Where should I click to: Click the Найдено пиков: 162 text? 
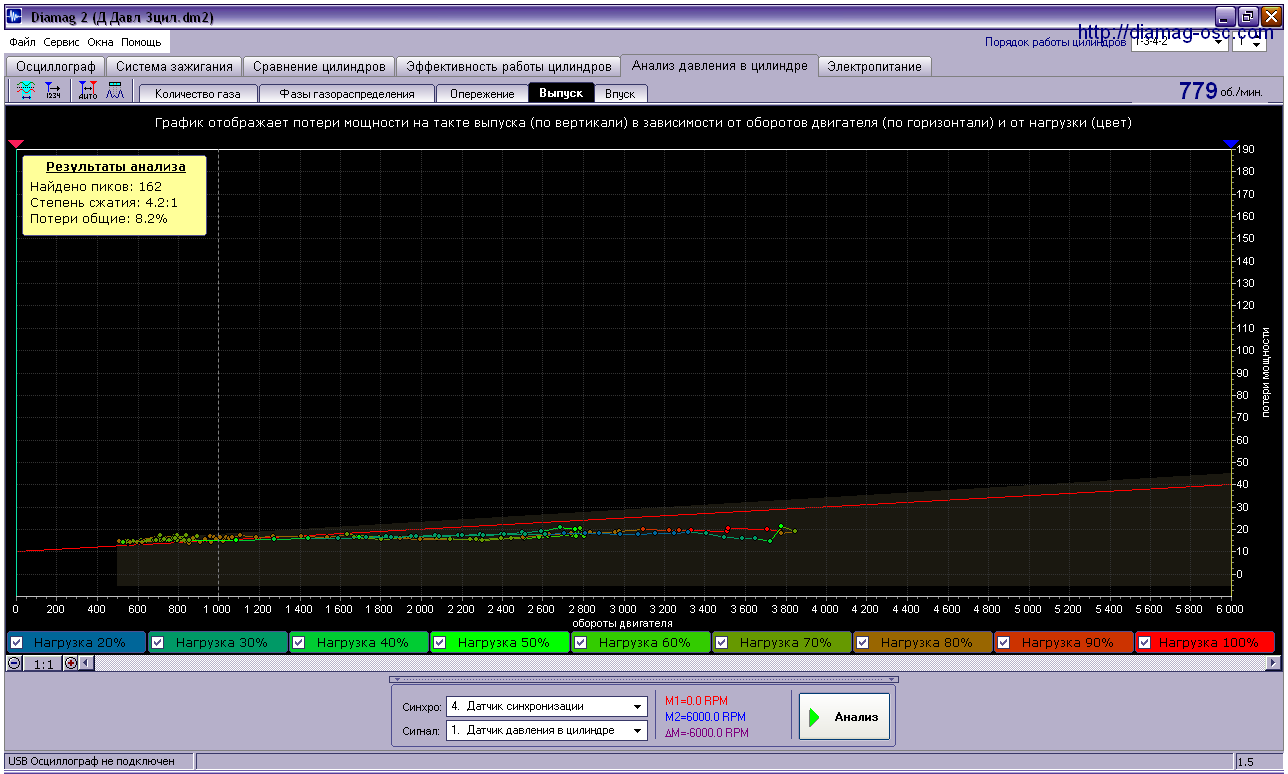95,186
